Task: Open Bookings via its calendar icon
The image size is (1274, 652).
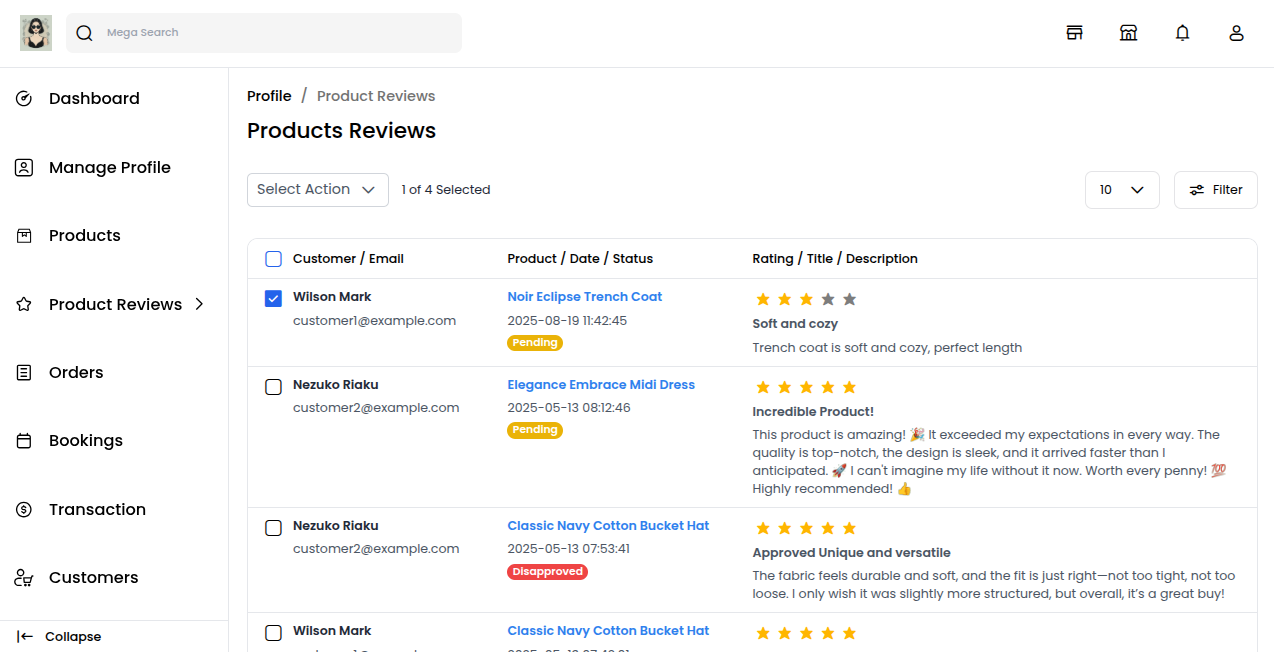Action: click(24, 440)
